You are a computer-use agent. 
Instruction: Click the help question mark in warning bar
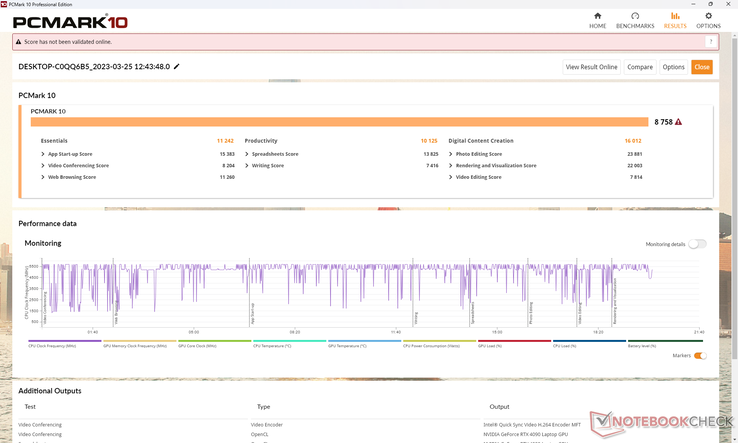710,42
